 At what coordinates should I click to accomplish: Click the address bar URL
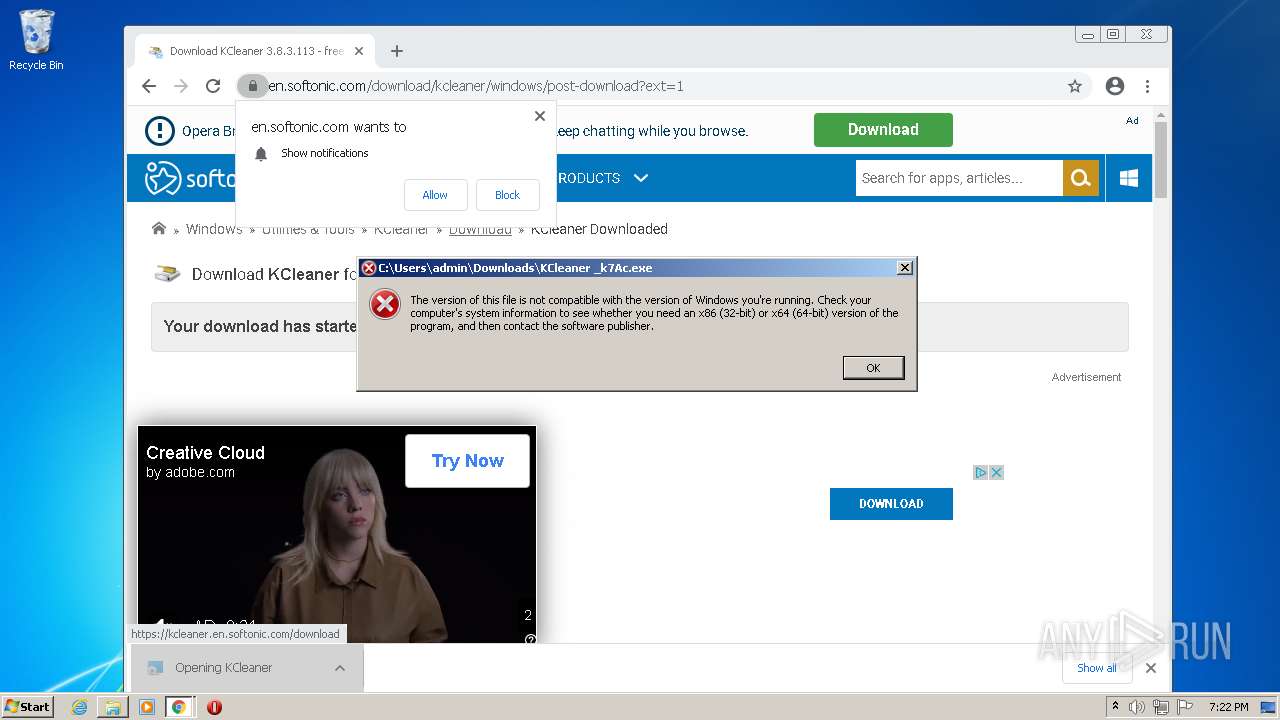tap(476, 86)
